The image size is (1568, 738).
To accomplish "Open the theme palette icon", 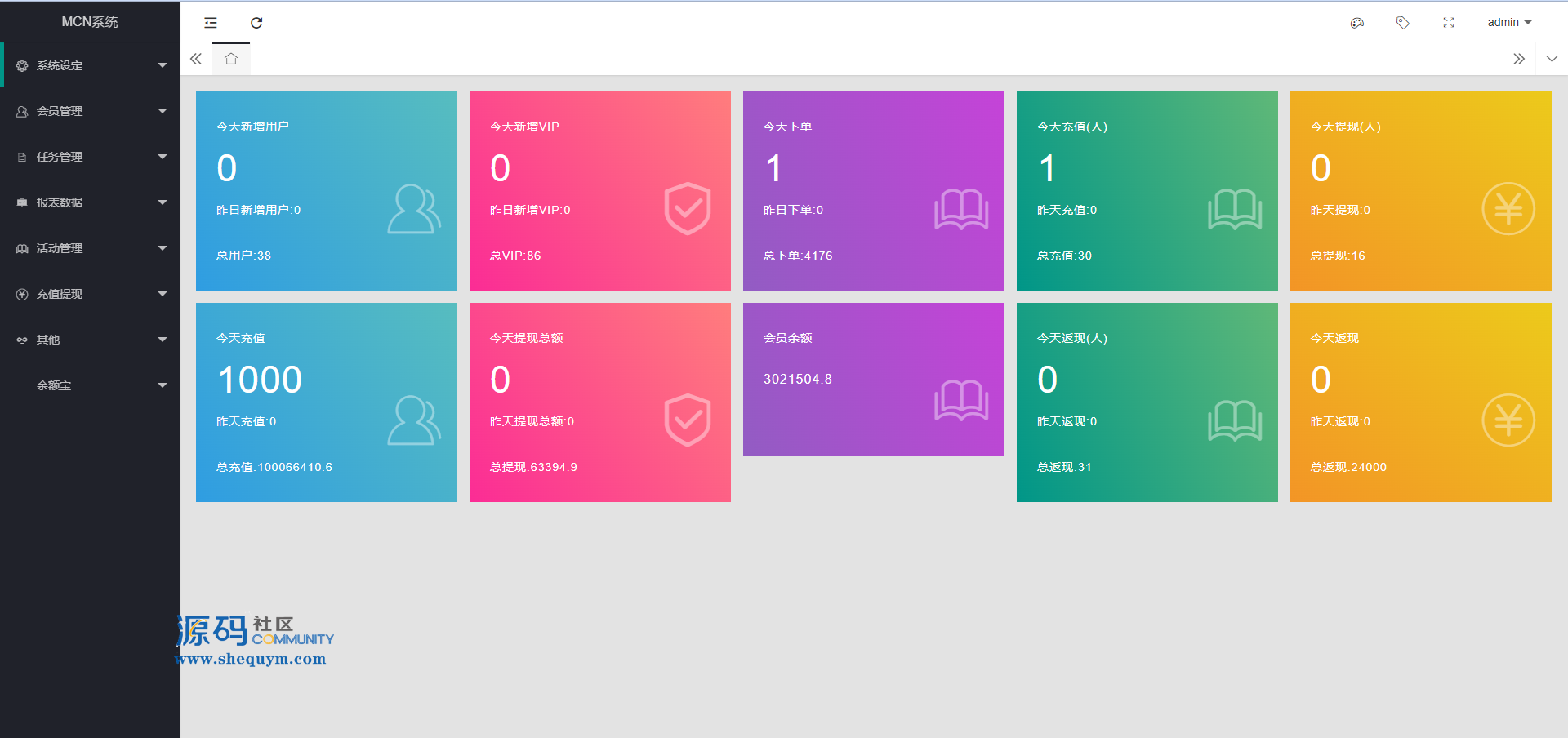I will coord(1357,23).
